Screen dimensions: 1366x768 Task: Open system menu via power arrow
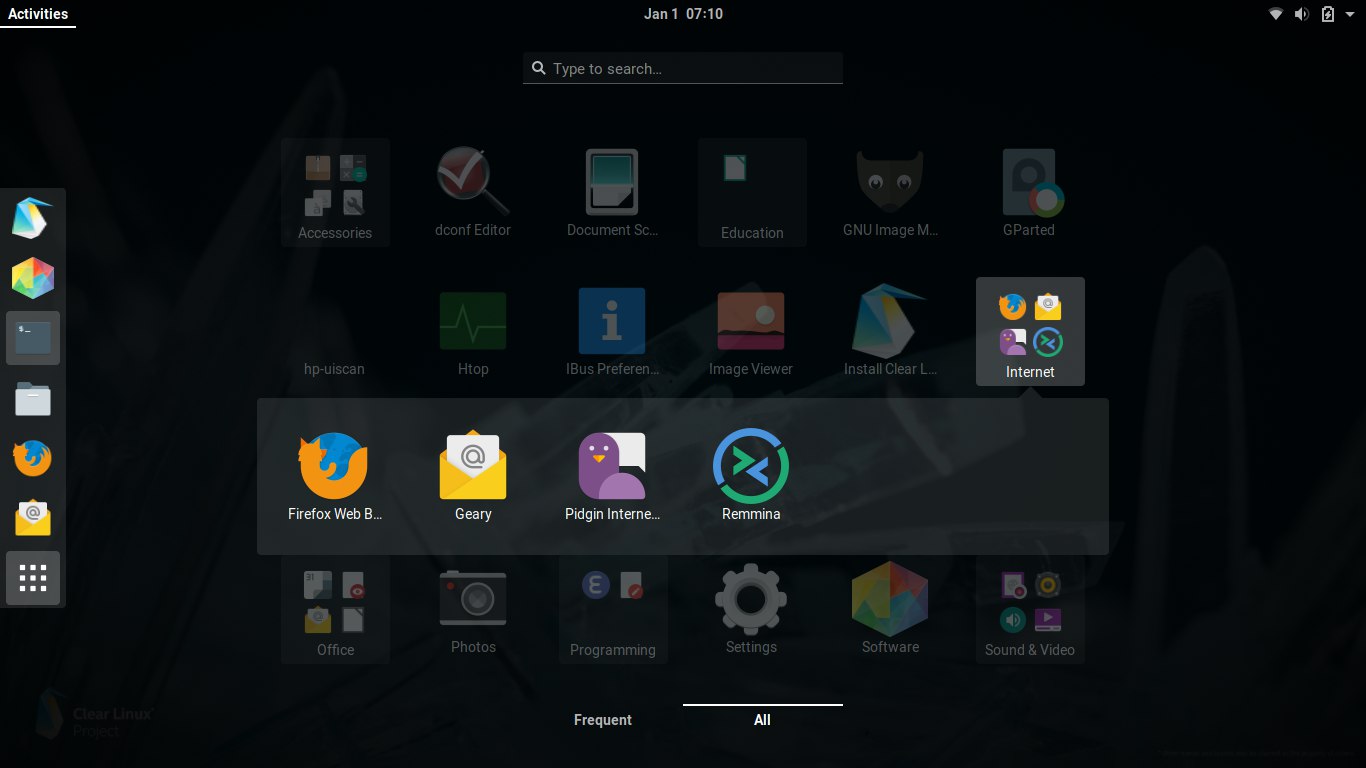point(1350,14)
